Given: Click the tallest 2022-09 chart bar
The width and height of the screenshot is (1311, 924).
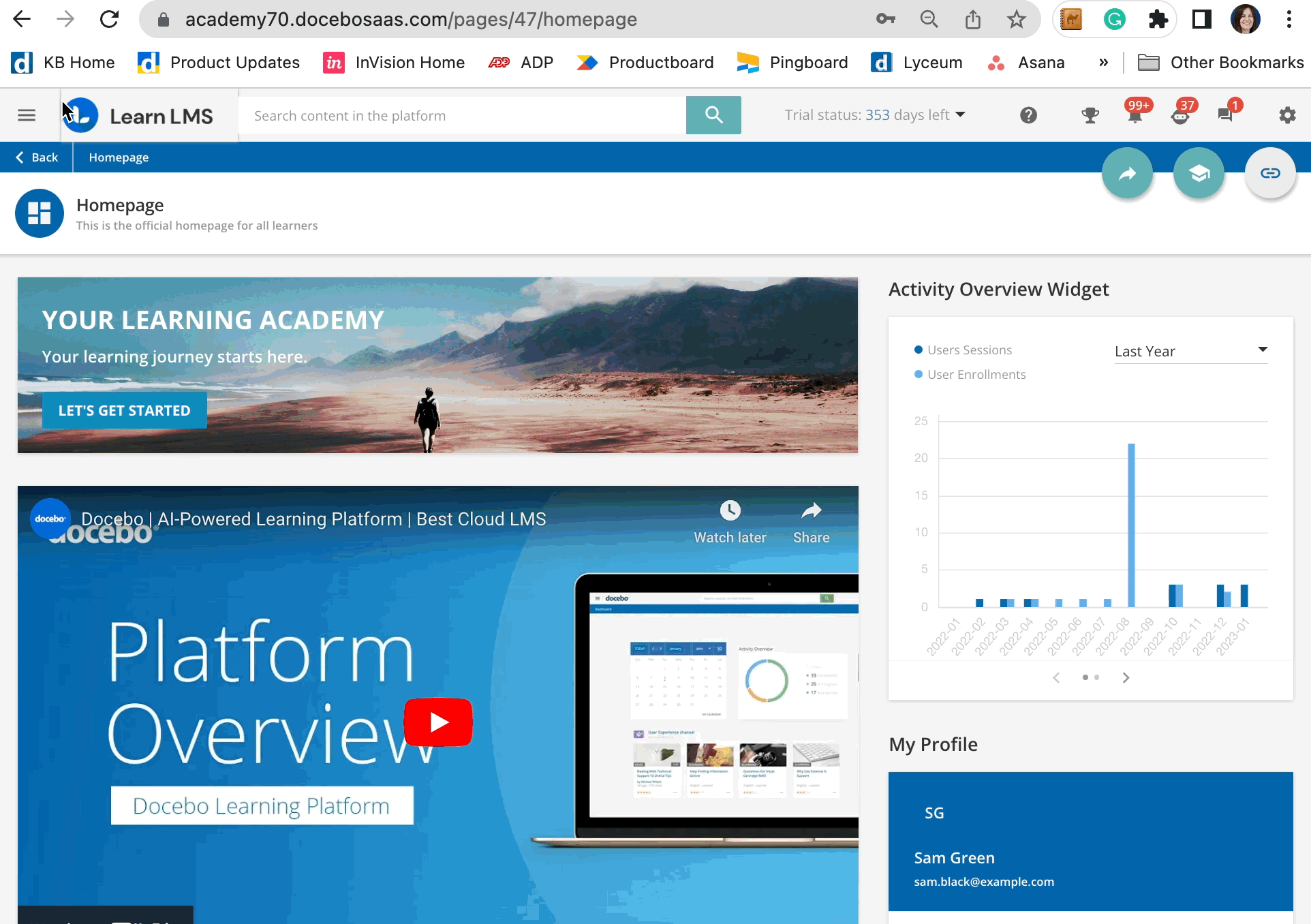Looking at the screenshot, I should coord(1131,525).
